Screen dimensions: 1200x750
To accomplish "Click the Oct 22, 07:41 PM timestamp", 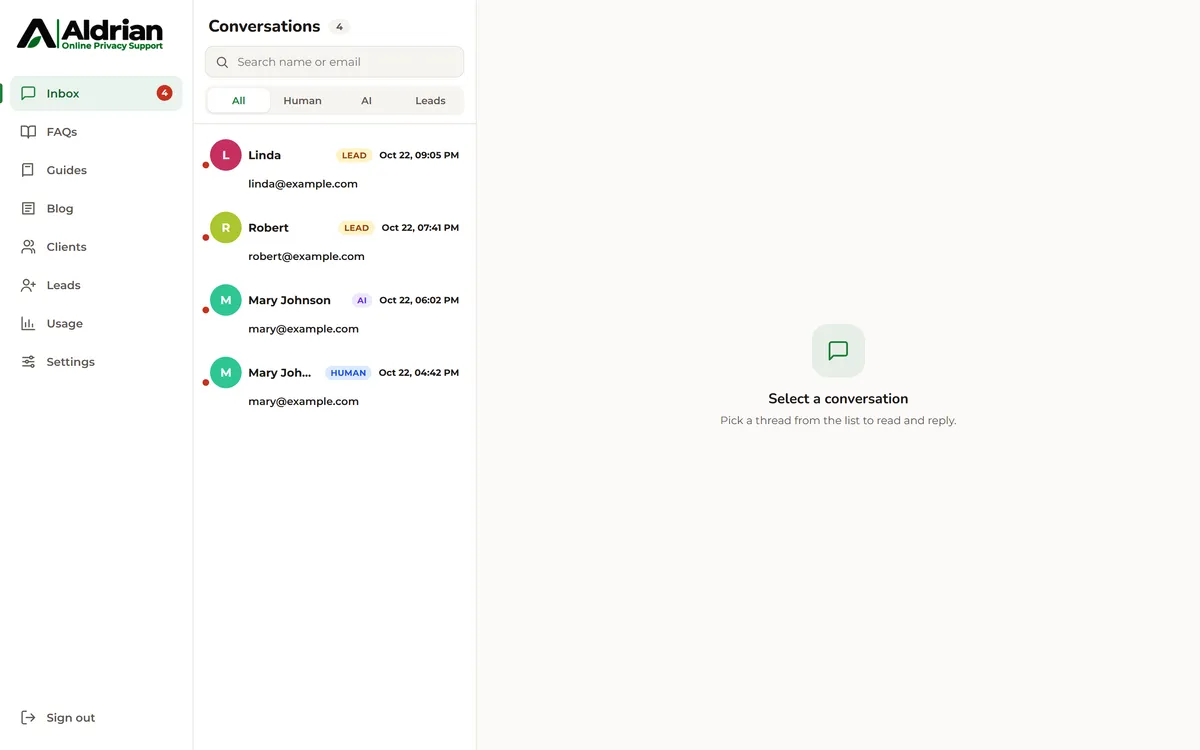I will [420, 228].
